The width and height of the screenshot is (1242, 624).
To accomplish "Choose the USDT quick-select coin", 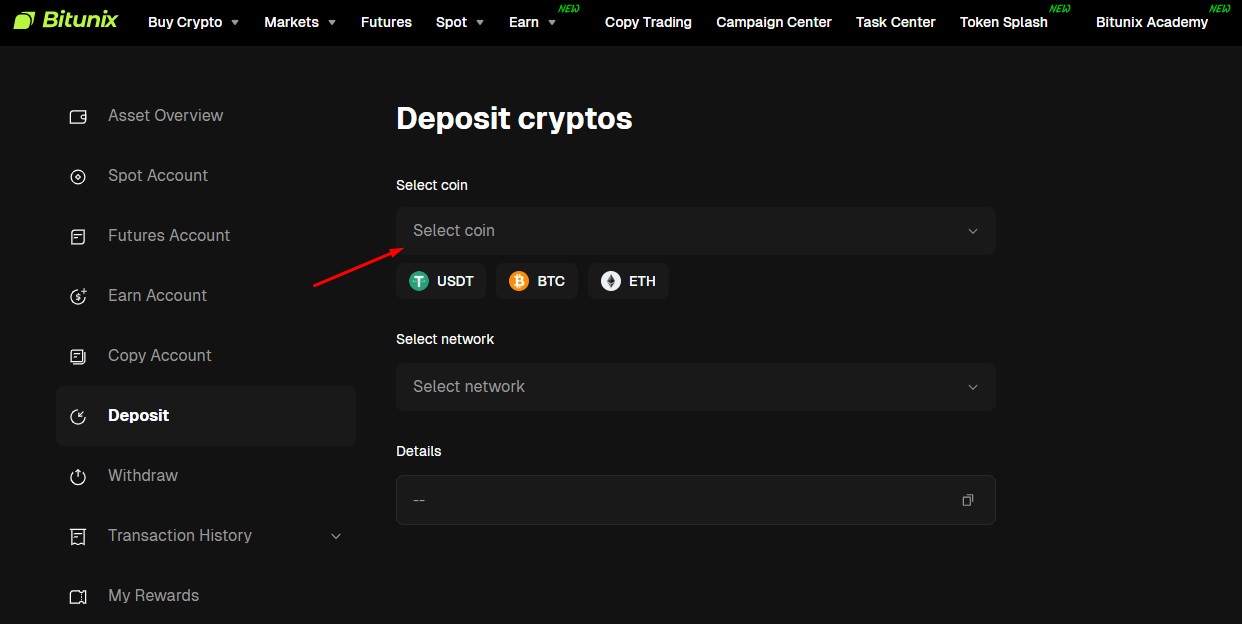I will tap(441, 281).
